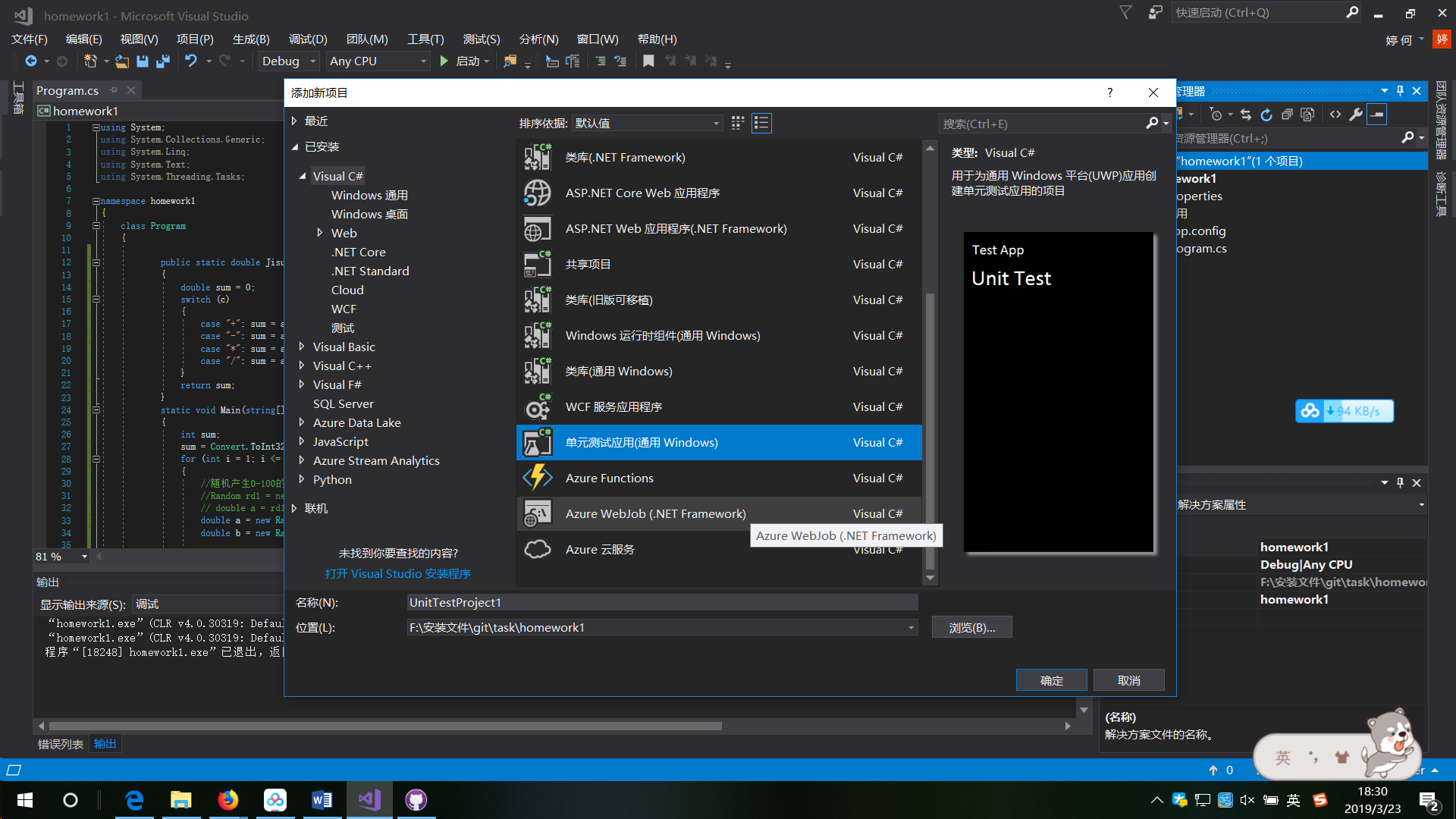Click the Save All icon

(162, 61)
